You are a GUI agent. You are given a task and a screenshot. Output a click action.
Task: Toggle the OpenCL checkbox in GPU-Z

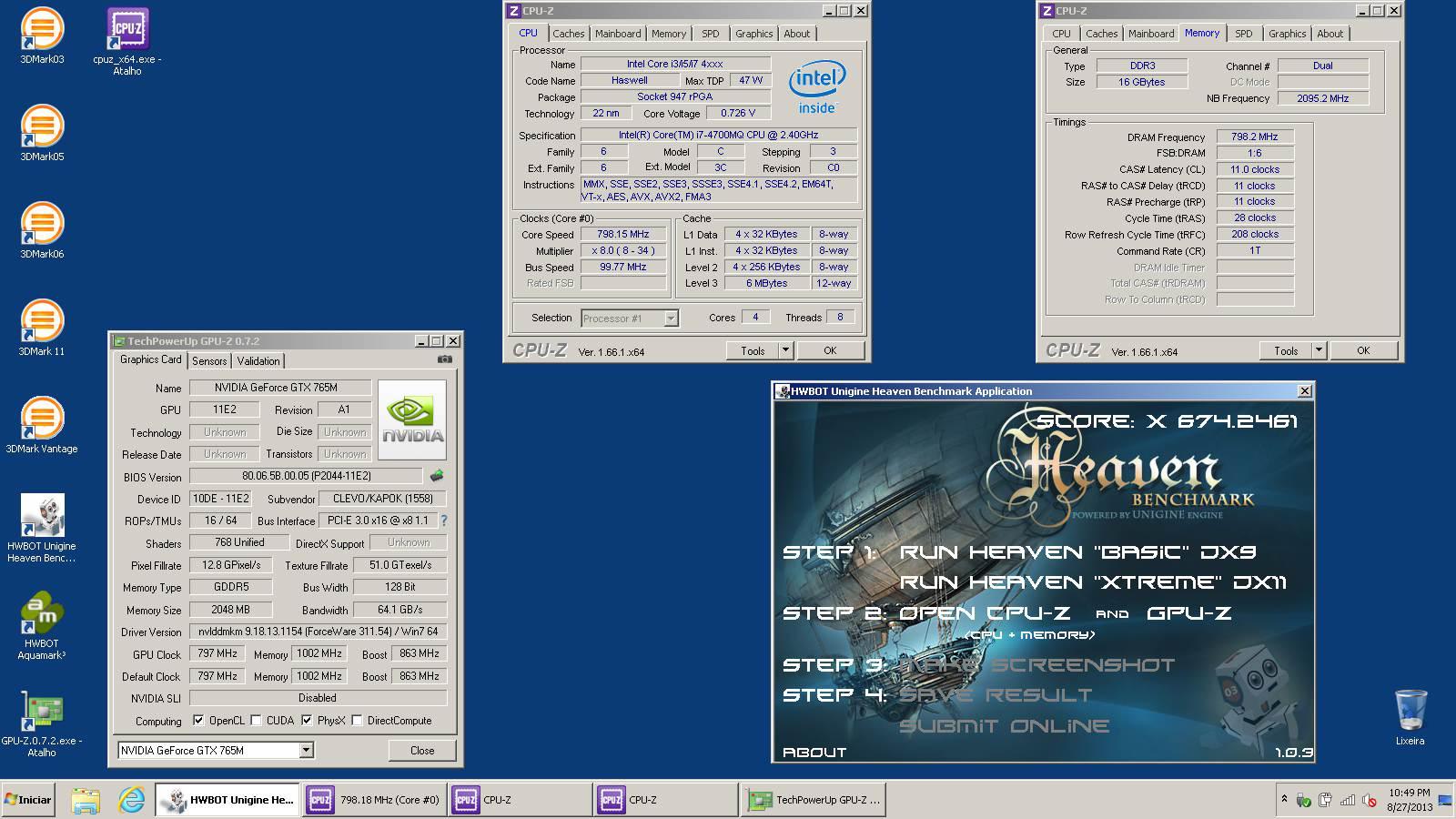pyautogui.click(x=198, y=720)
